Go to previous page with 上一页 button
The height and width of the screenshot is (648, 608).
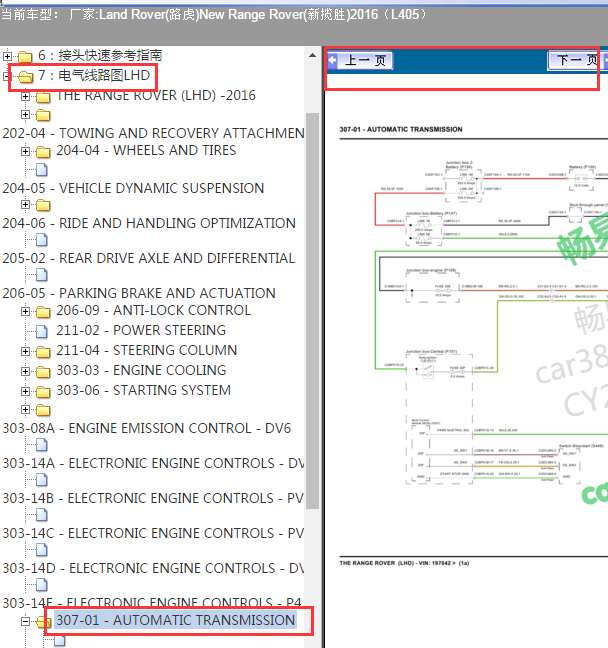click(x=360, y=61)
